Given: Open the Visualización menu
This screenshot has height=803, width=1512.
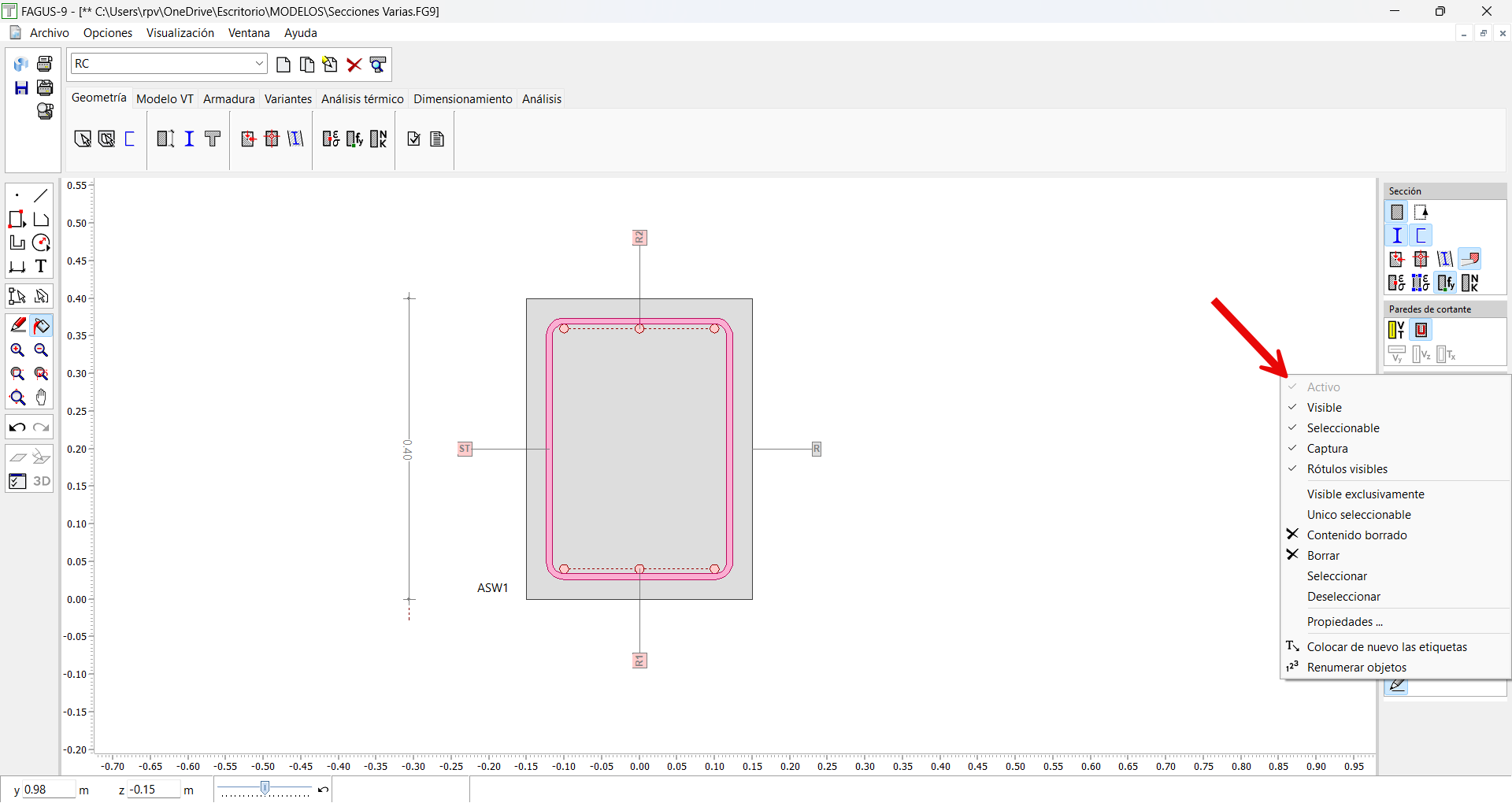Looking at the screenshot, I should tap(180, 33).
